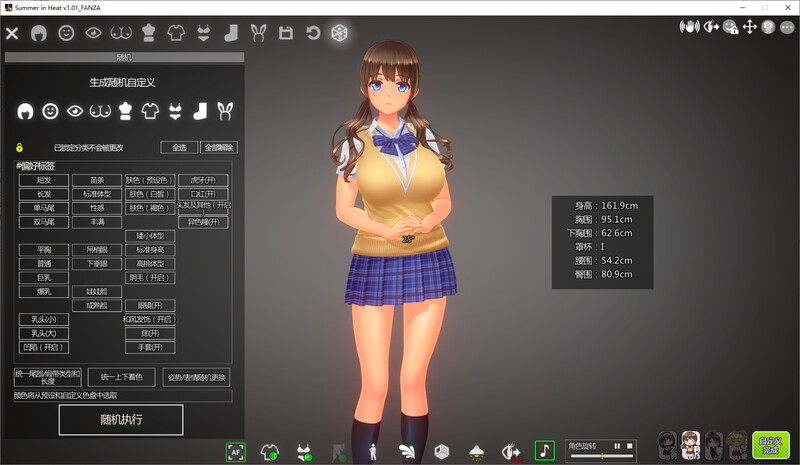Toggle the 苗条 preference tag
This screenshot has height=465, width=800.
pyautogui.click(x=97, y=180)
